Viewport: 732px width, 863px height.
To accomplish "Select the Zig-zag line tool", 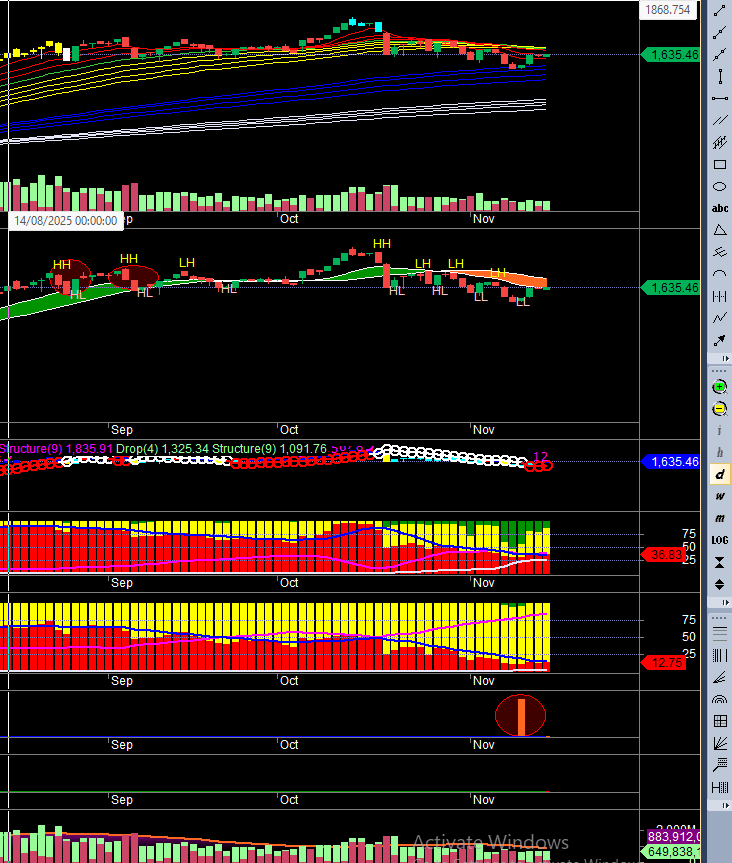I will click(719, 319).
